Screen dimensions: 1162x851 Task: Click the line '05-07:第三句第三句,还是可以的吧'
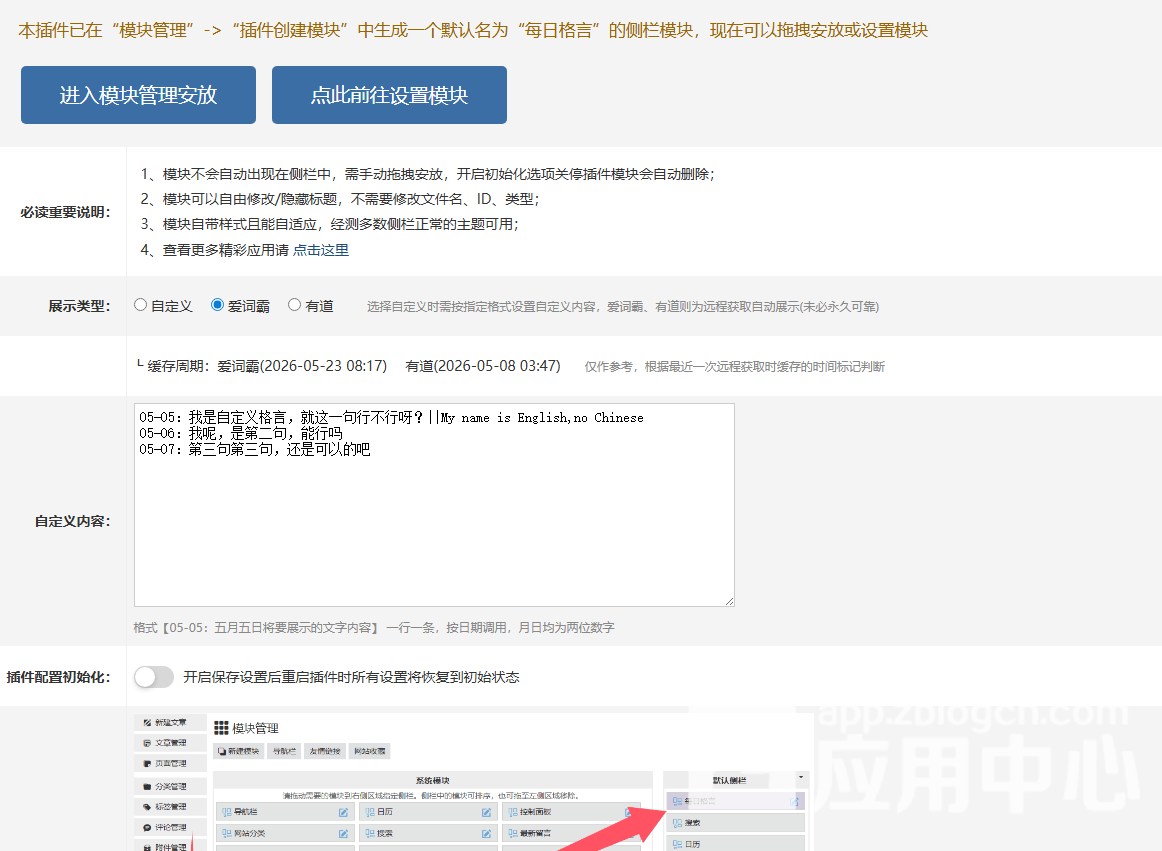255,449
